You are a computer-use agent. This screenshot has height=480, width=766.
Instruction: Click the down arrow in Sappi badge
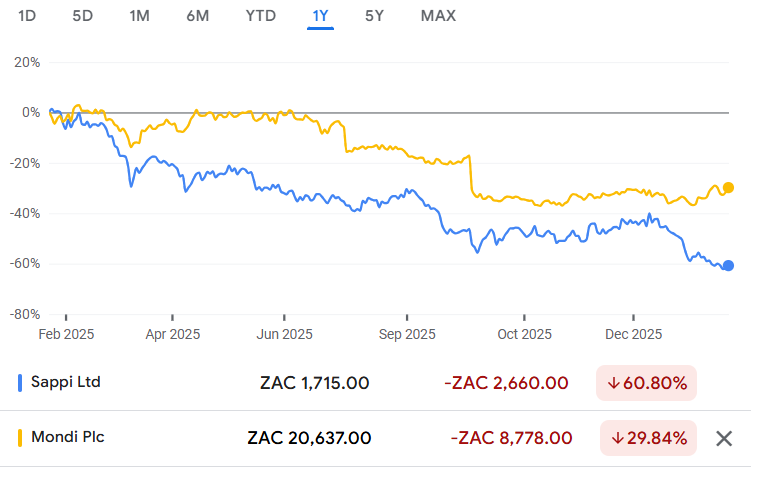click(x=614, y=383)
